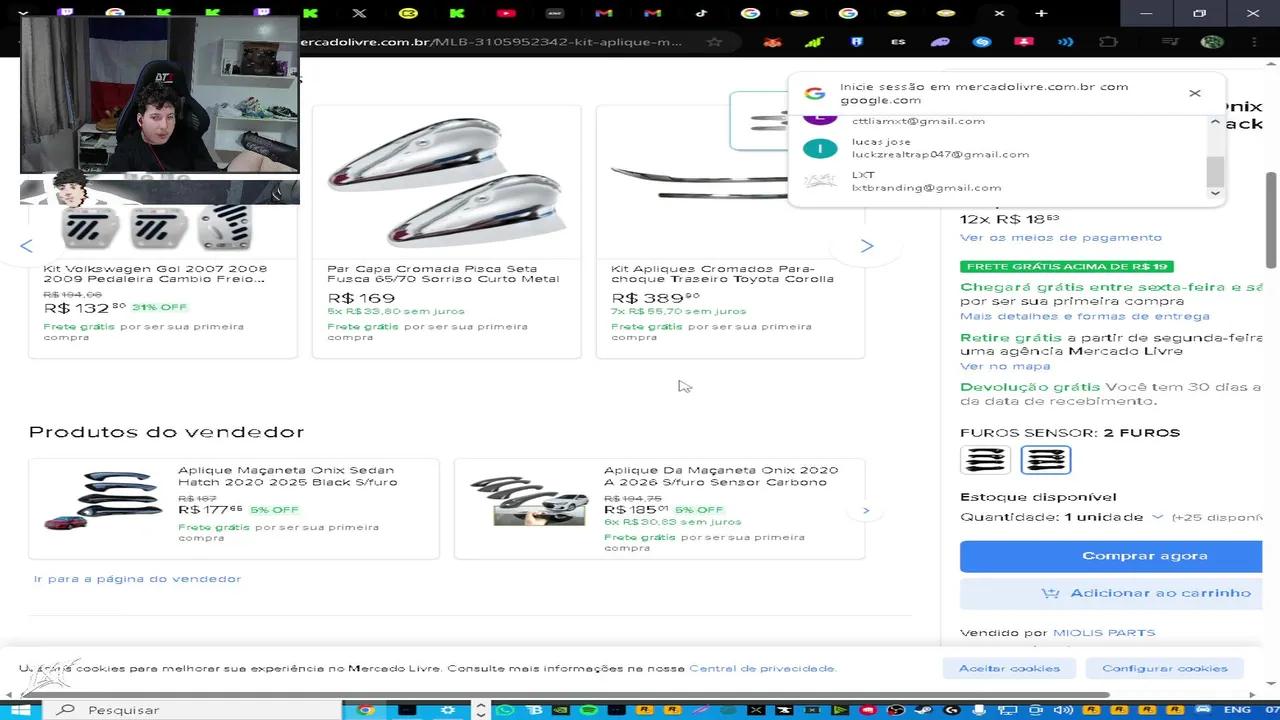The width and height of the screenshot is (1280, 720).
Task: Click next arrow in product carousel
Action: tap(866, 246)
